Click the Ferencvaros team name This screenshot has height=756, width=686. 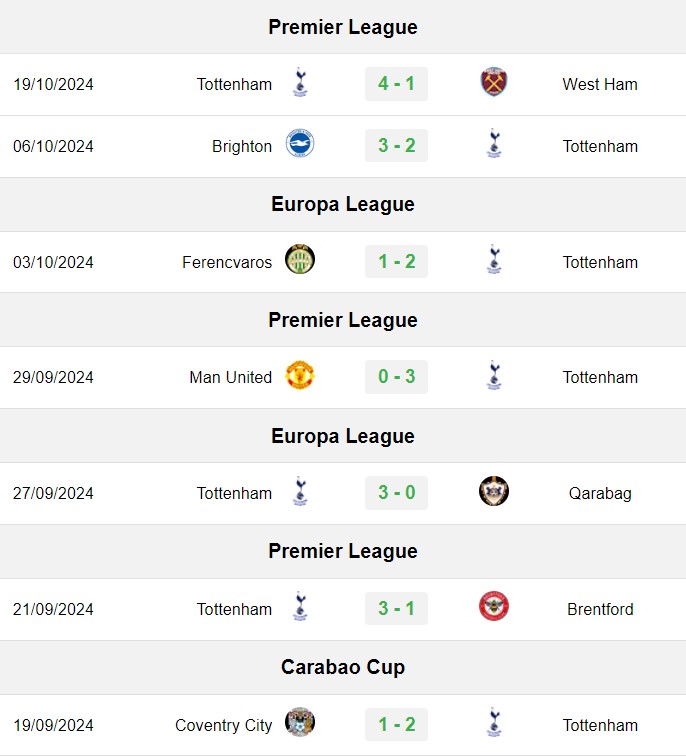227,262
